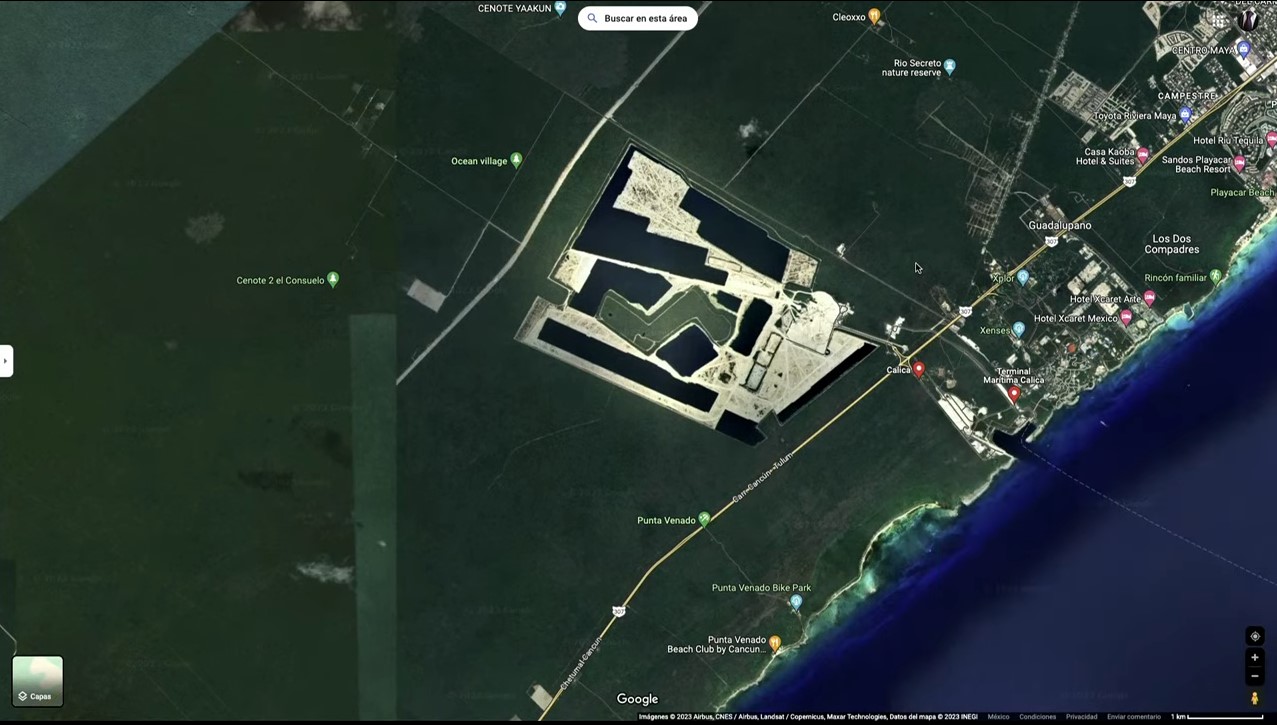Select the Xplor attraction marker
This screenshot has width=1277, height=725.
click(x=1023, y=278)
